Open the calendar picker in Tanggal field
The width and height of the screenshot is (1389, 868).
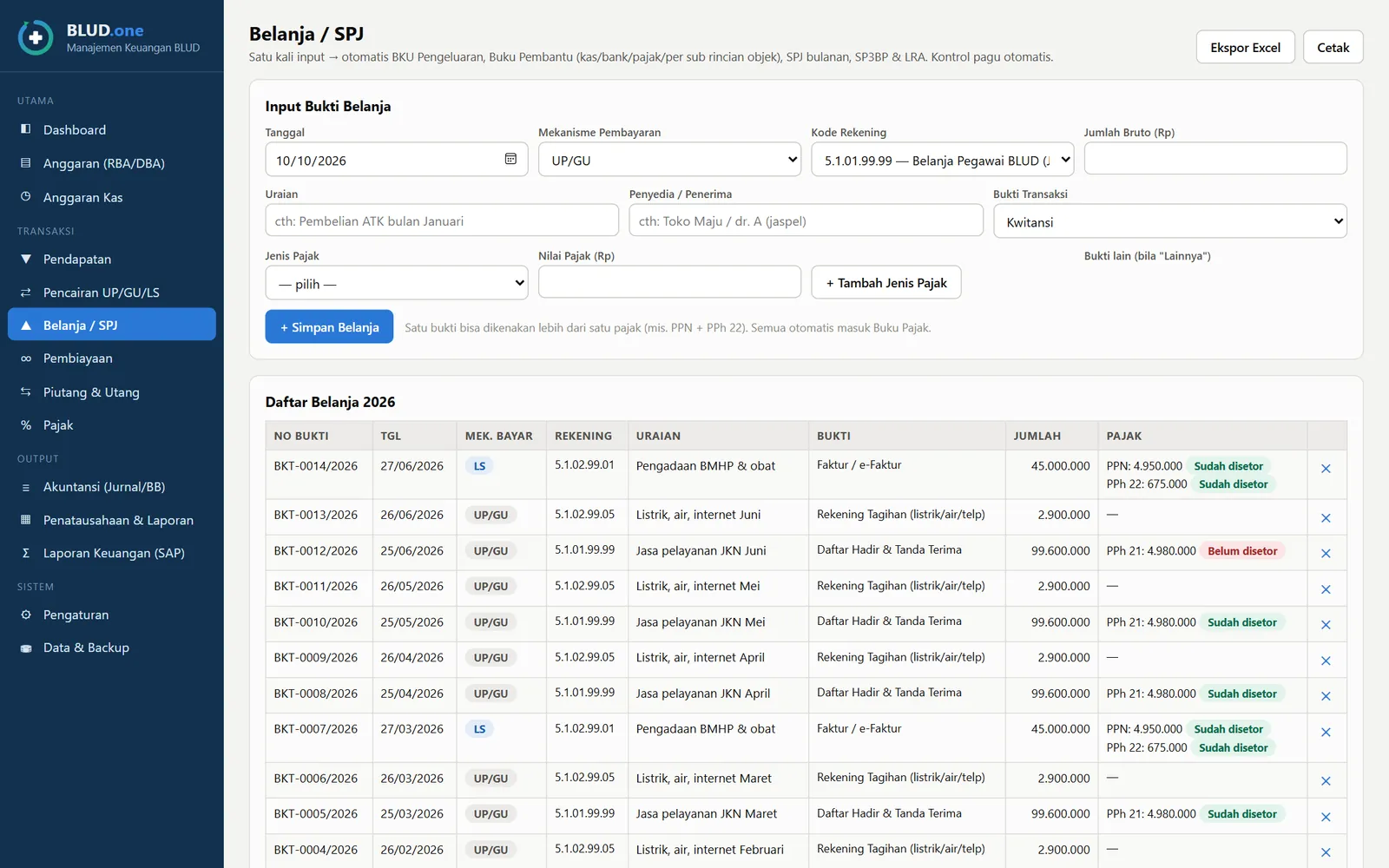click(x=510, y=159)
